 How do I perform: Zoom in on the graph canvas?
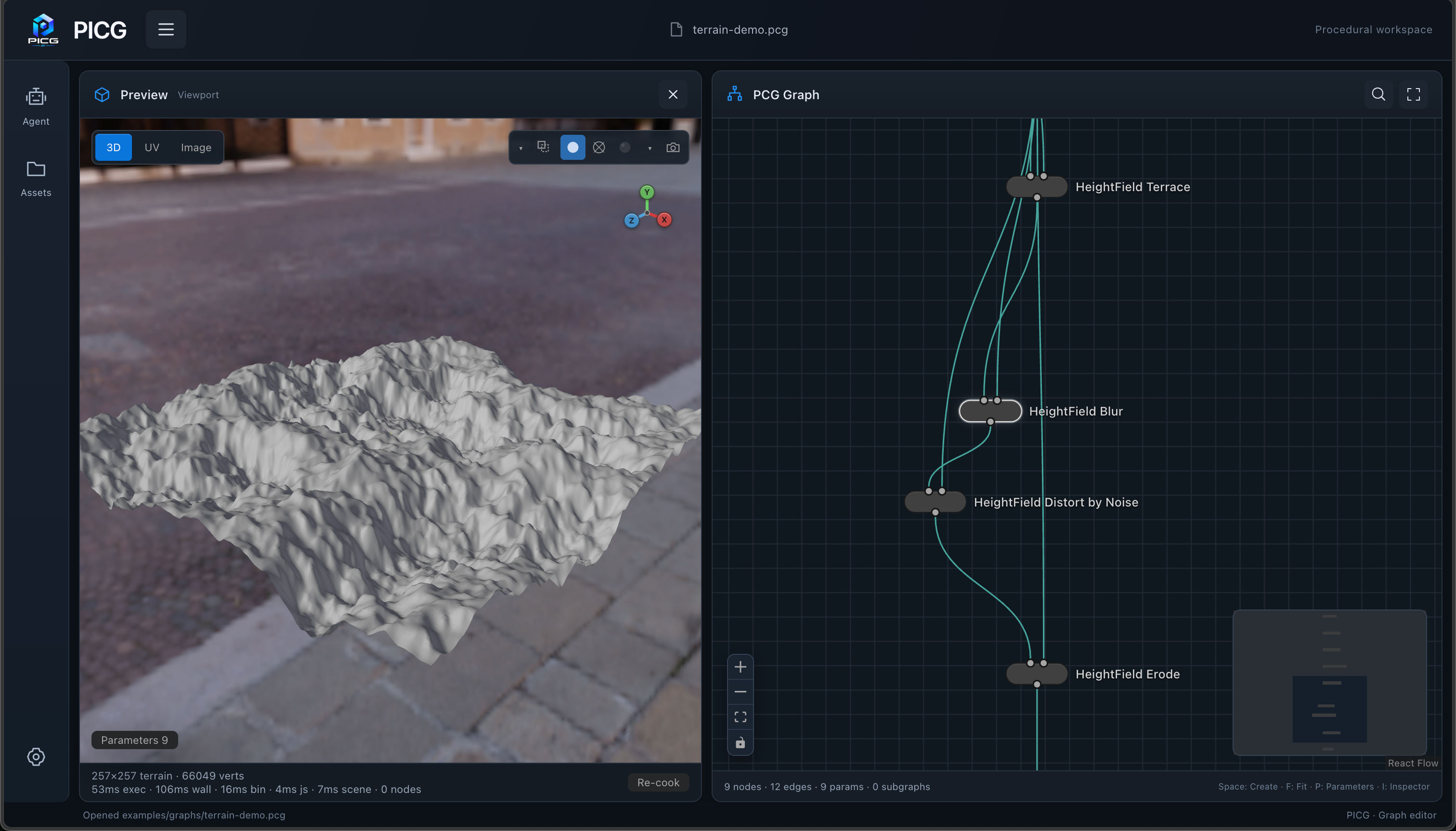(740, 667)
